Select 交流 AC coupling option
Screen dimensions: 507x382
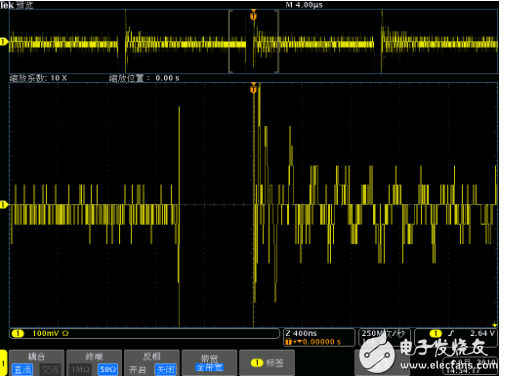[x=50, y=369]
